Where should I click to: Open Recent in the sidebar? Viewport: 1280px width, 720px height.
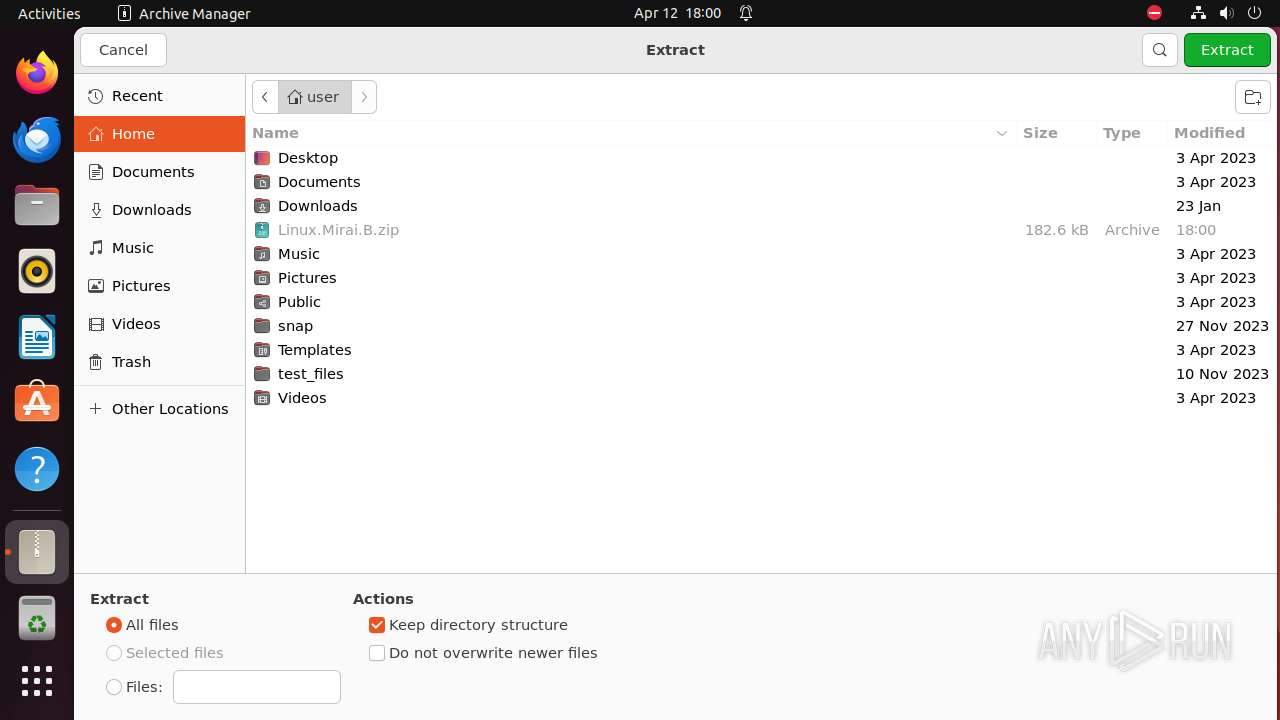(x=160, y=96)
